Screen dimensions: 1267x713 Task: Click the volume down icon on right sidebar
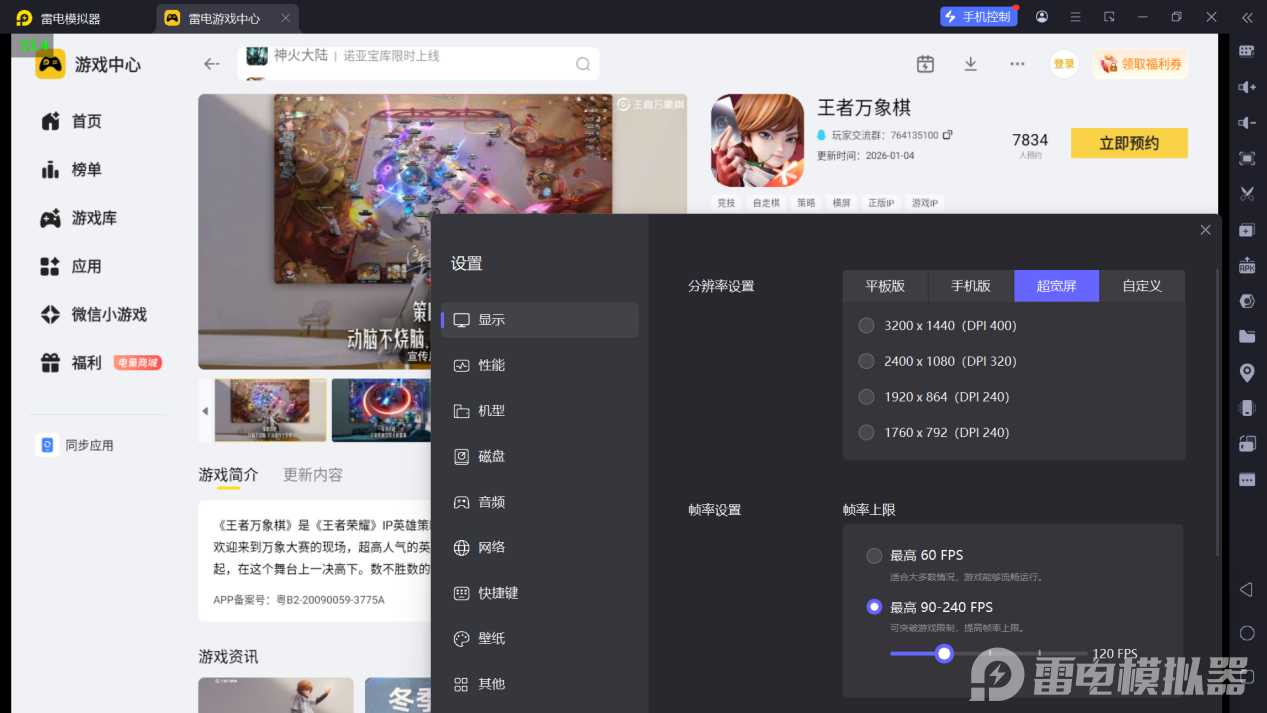pos(1246,123)
